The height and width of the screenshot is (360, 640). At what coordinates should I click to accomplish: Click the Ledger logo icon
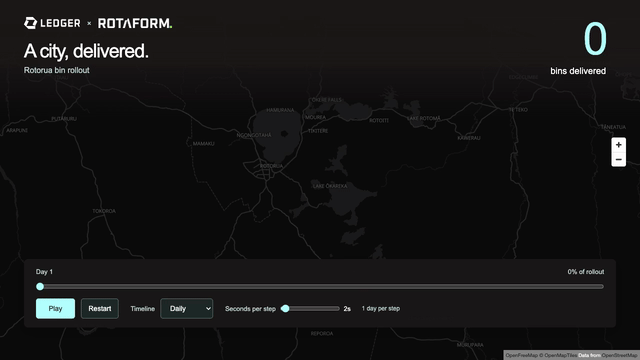tap(30, 23)
